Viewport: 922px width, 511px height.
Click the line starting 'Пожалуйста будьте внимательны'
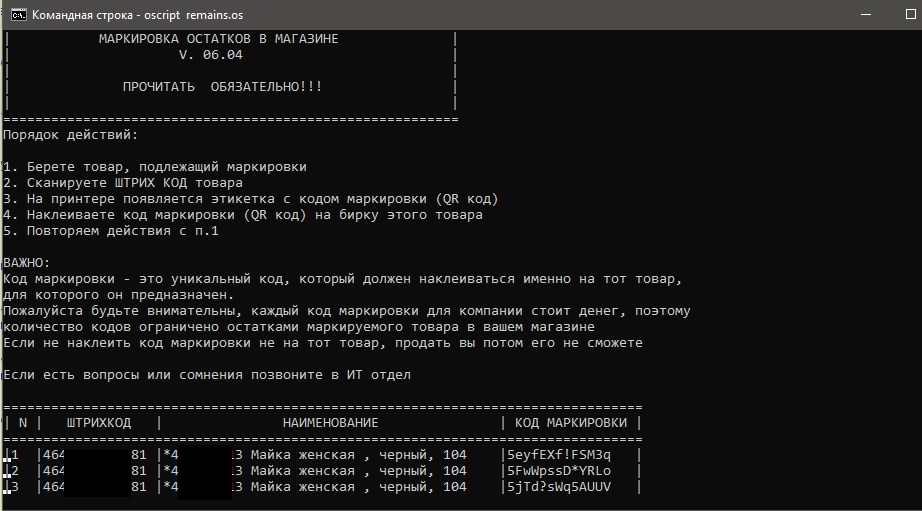347,310
